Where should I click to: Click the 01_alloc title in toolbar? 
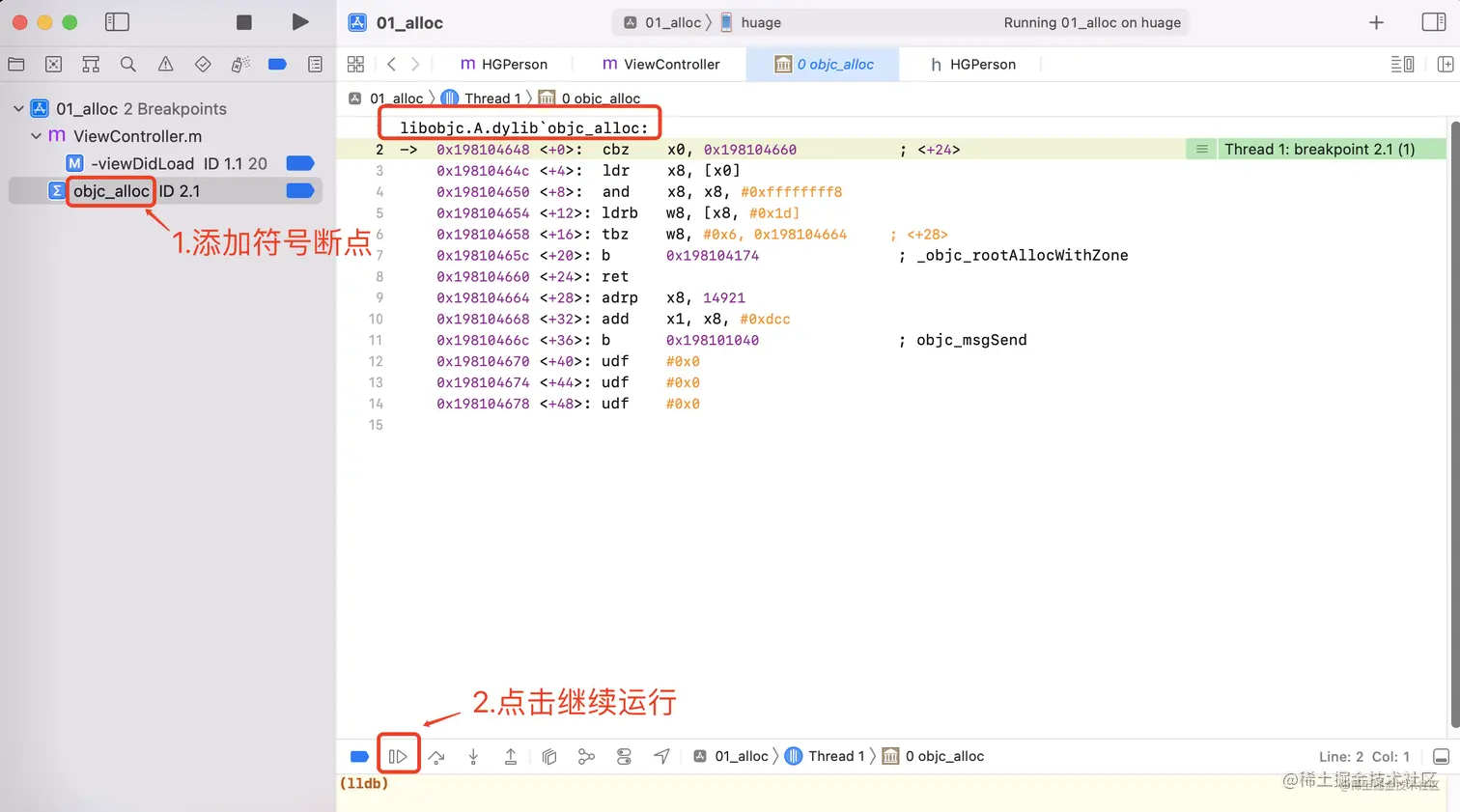(x=409, y=22)
